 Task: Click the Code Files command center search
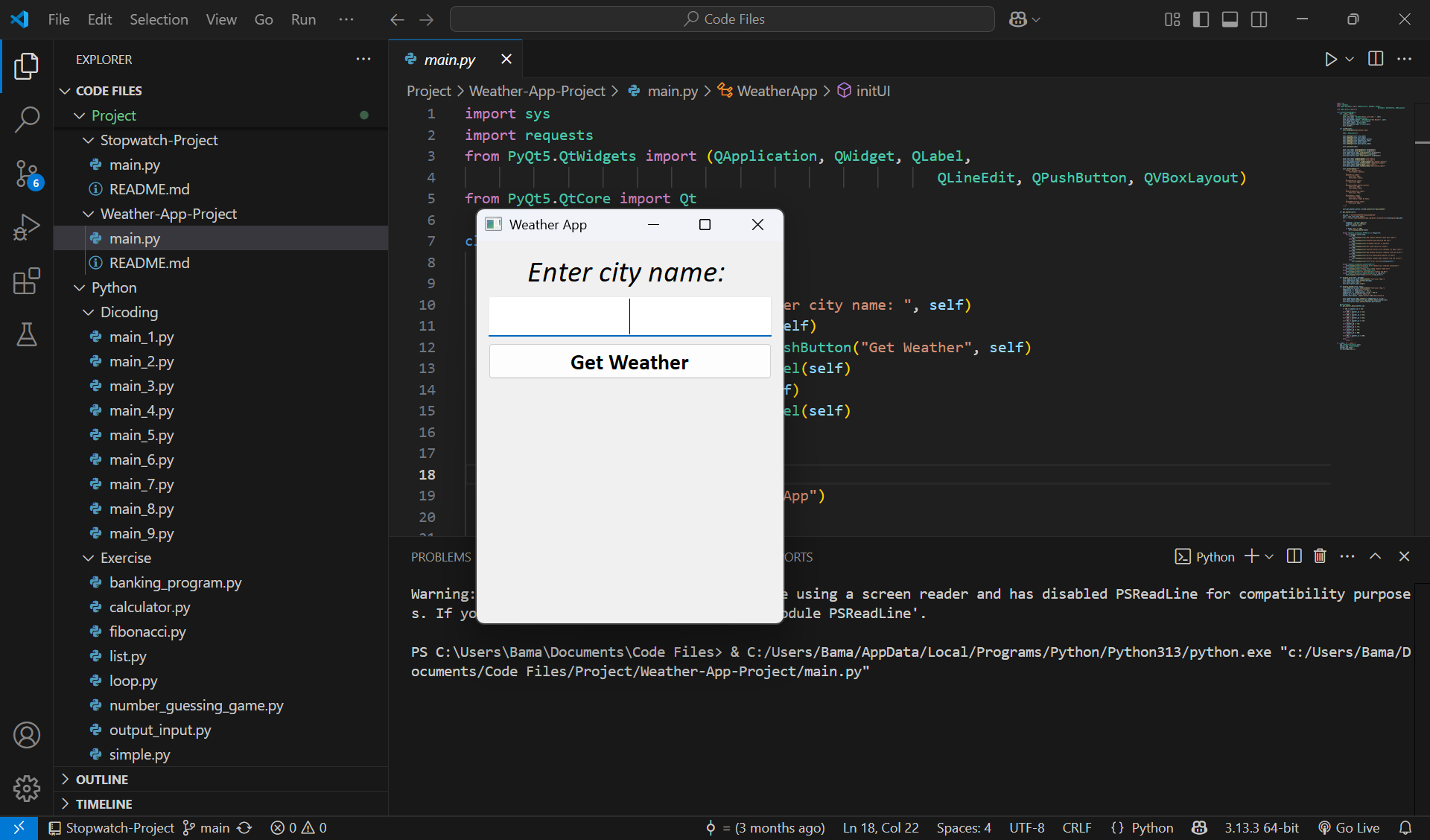[722, 19]
